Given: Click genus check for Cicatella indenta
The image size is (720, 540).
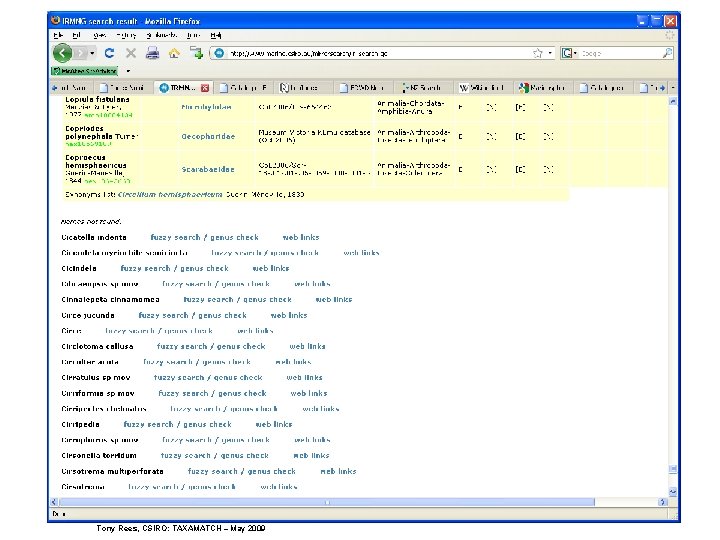Looking at the screenshot, I should point(234,237).
